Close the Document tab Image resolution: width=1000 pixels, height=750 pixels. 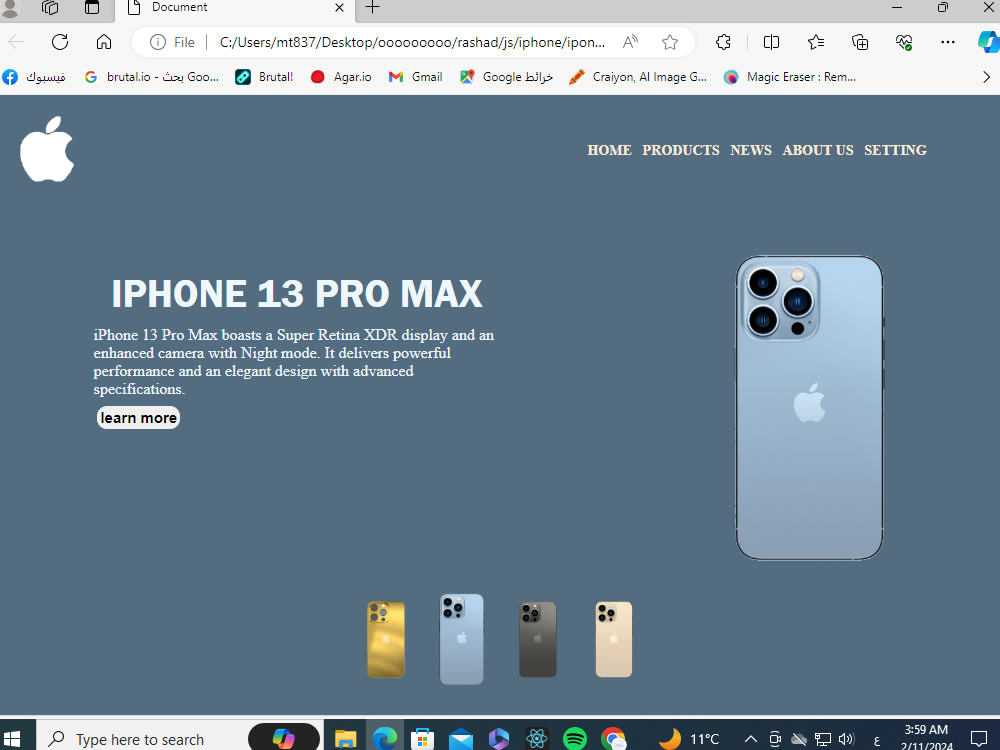[x=339, y=8]
